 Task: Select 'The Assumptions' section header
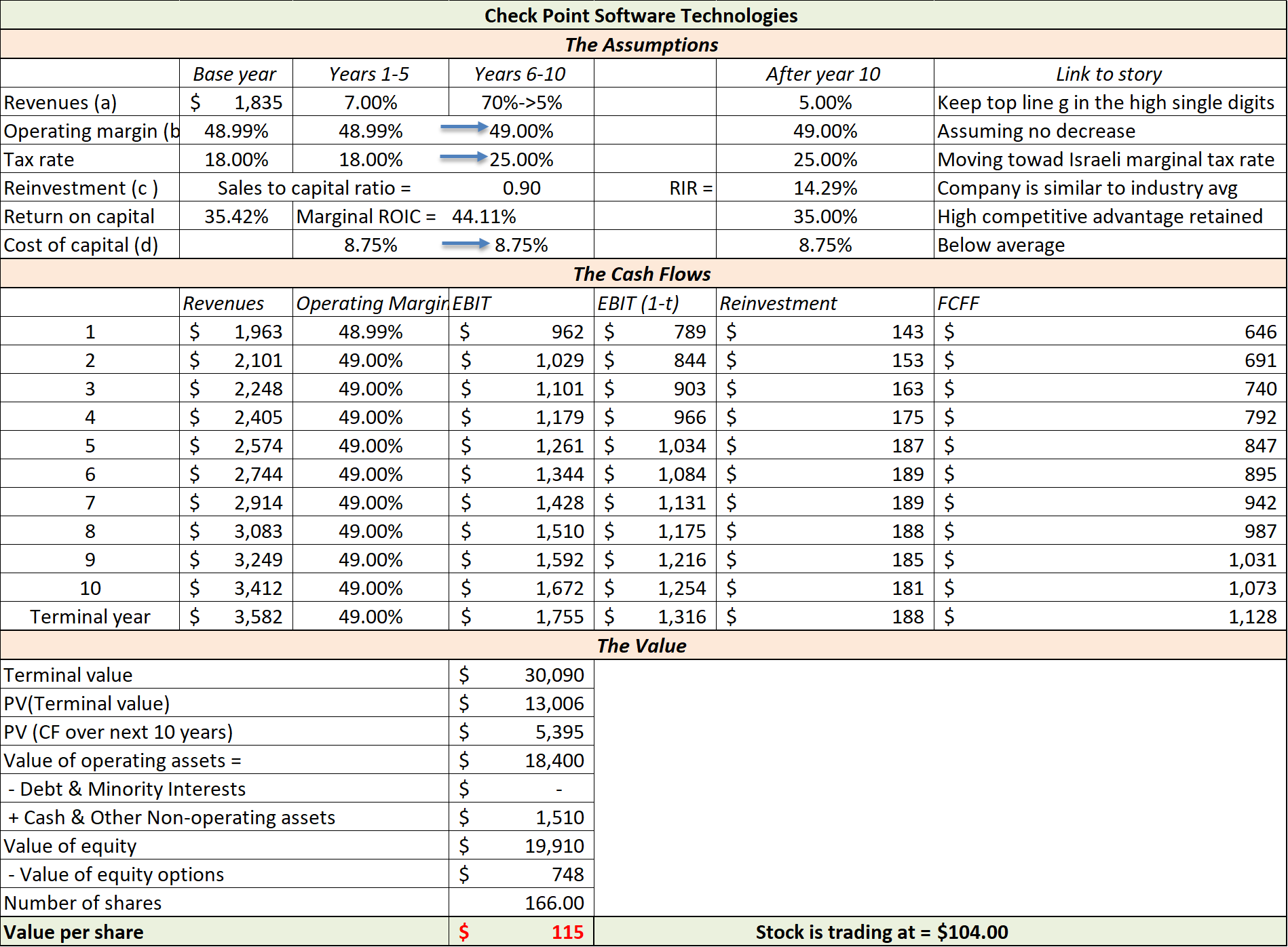[x=641, y=44]
